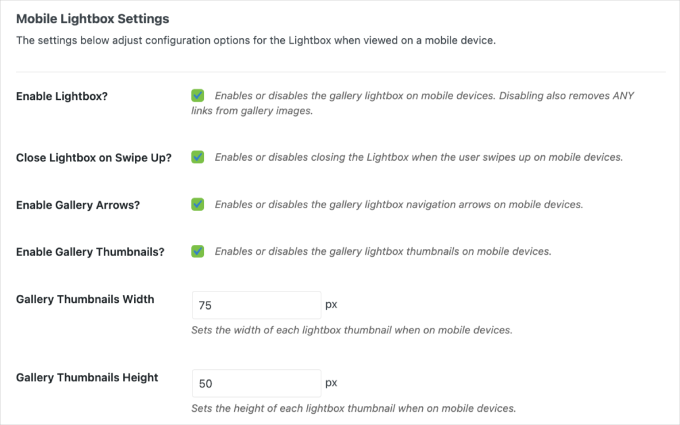Click the lightbox navigation arrows description text
Image resolution: width=680 pixels, height=425 pixels.
pos(398,204)
